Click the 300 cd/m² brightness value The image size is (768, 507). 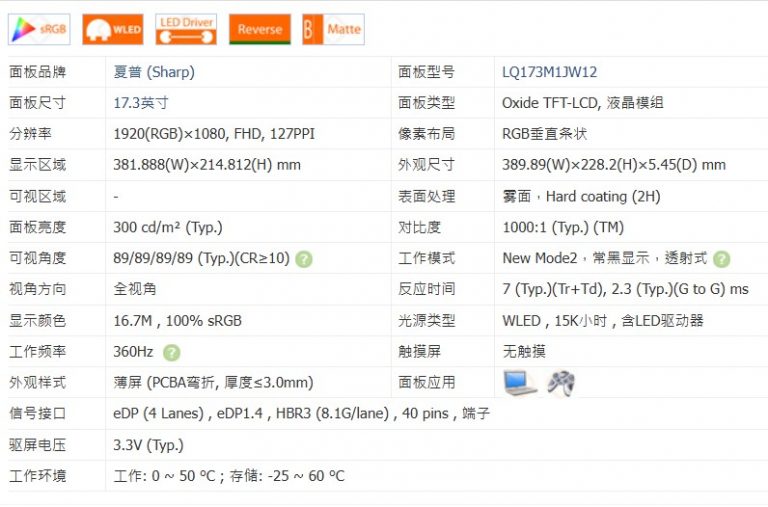168,228
